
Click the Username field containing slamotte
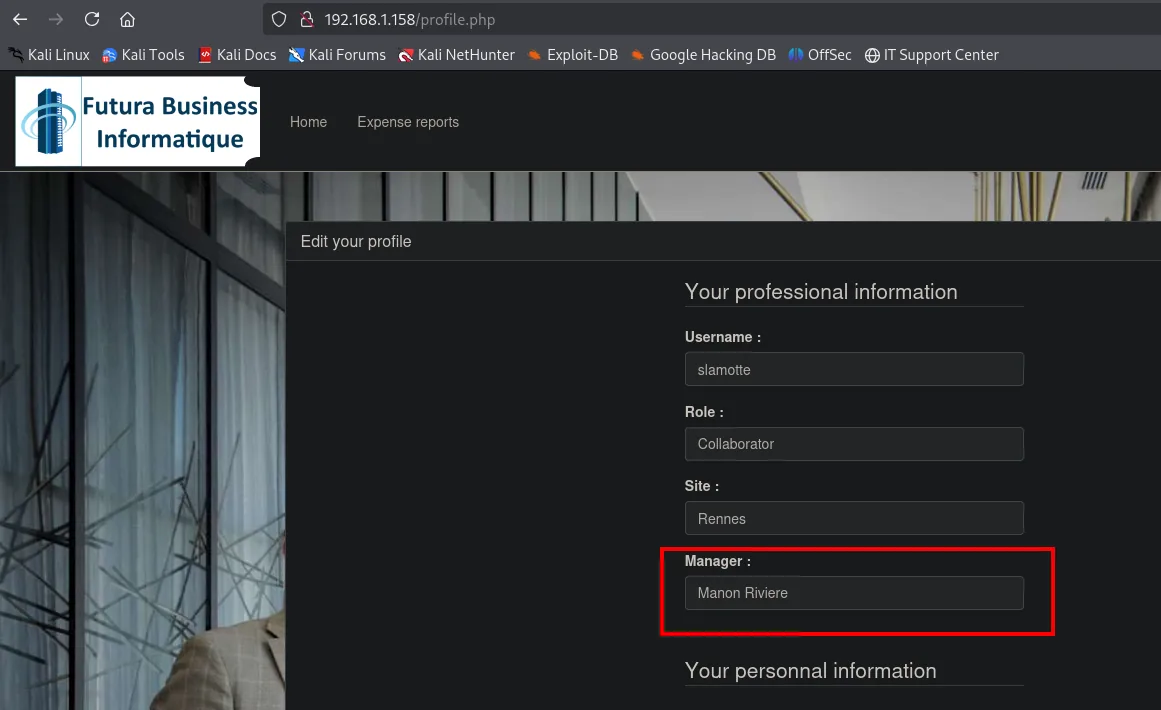click(854, 369)
